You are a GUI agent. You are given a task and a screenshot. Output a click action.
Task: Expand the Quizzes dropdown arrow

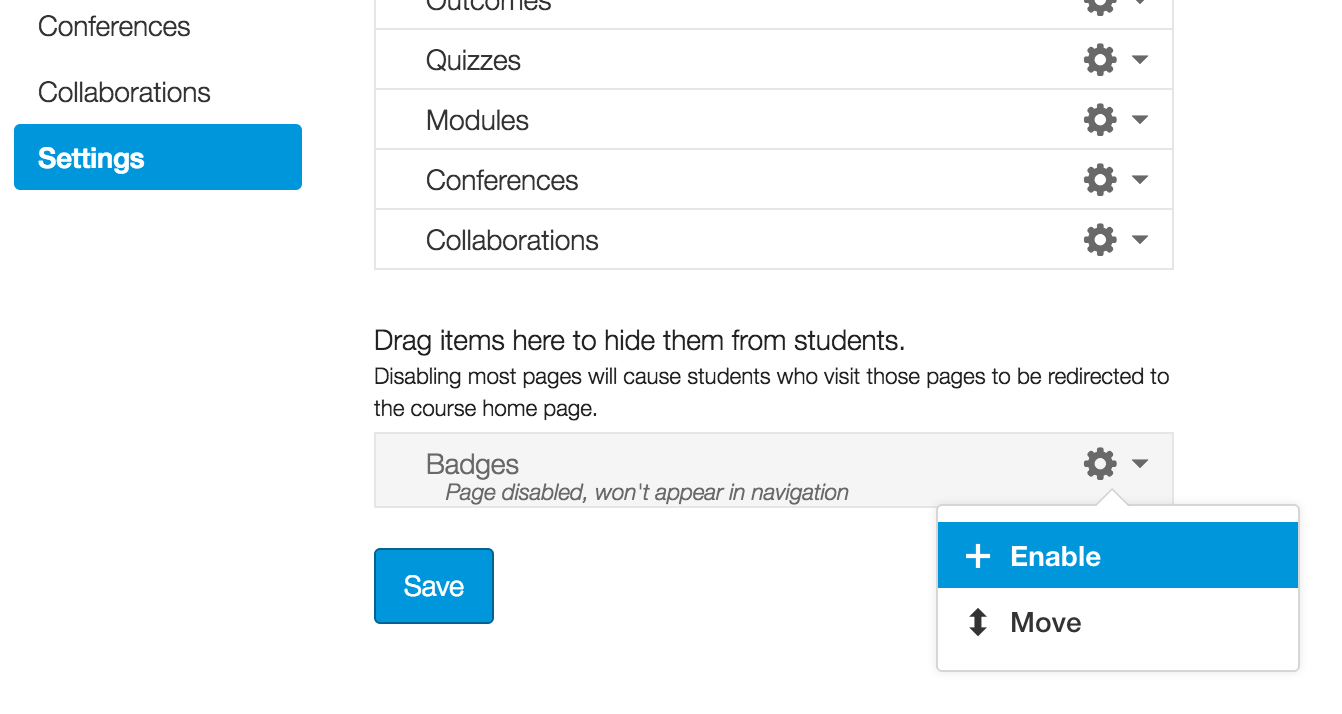(1140, 60)
